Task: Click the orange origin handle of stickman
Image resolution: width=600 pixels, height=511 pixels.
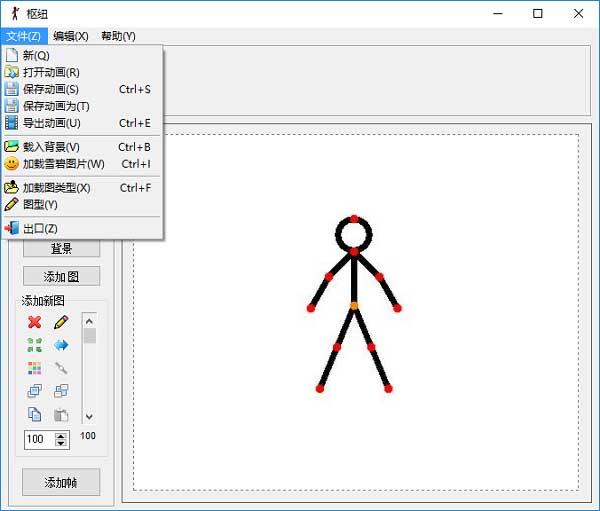Action: [354, 306]
